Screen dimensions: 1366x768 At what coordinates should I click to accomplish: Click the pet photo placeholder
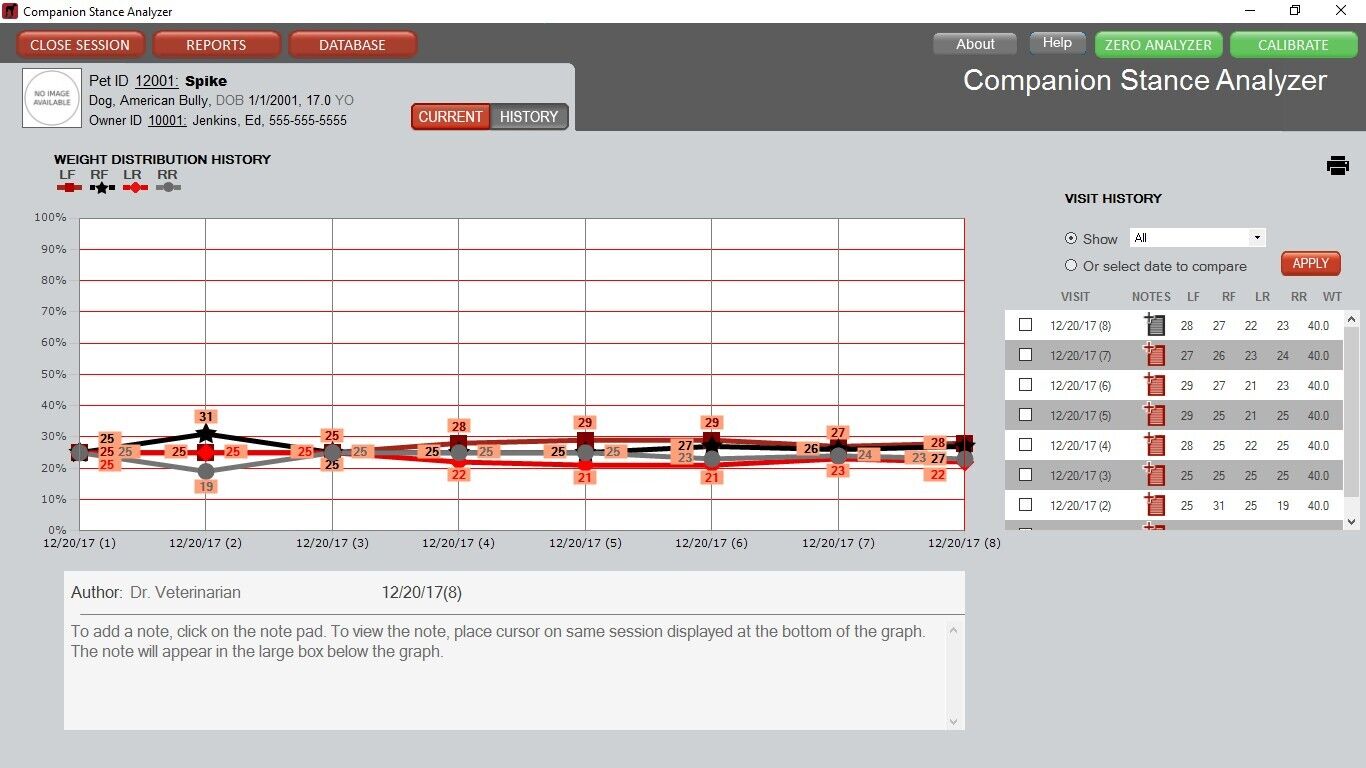point(52,98)
